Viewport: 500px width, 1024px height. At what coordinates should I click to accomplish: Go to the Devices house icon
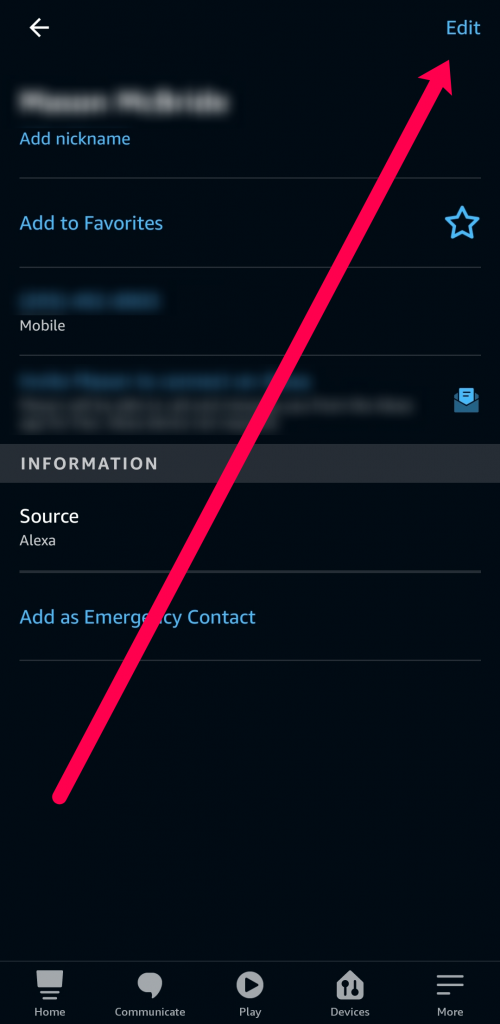point(350,984)
